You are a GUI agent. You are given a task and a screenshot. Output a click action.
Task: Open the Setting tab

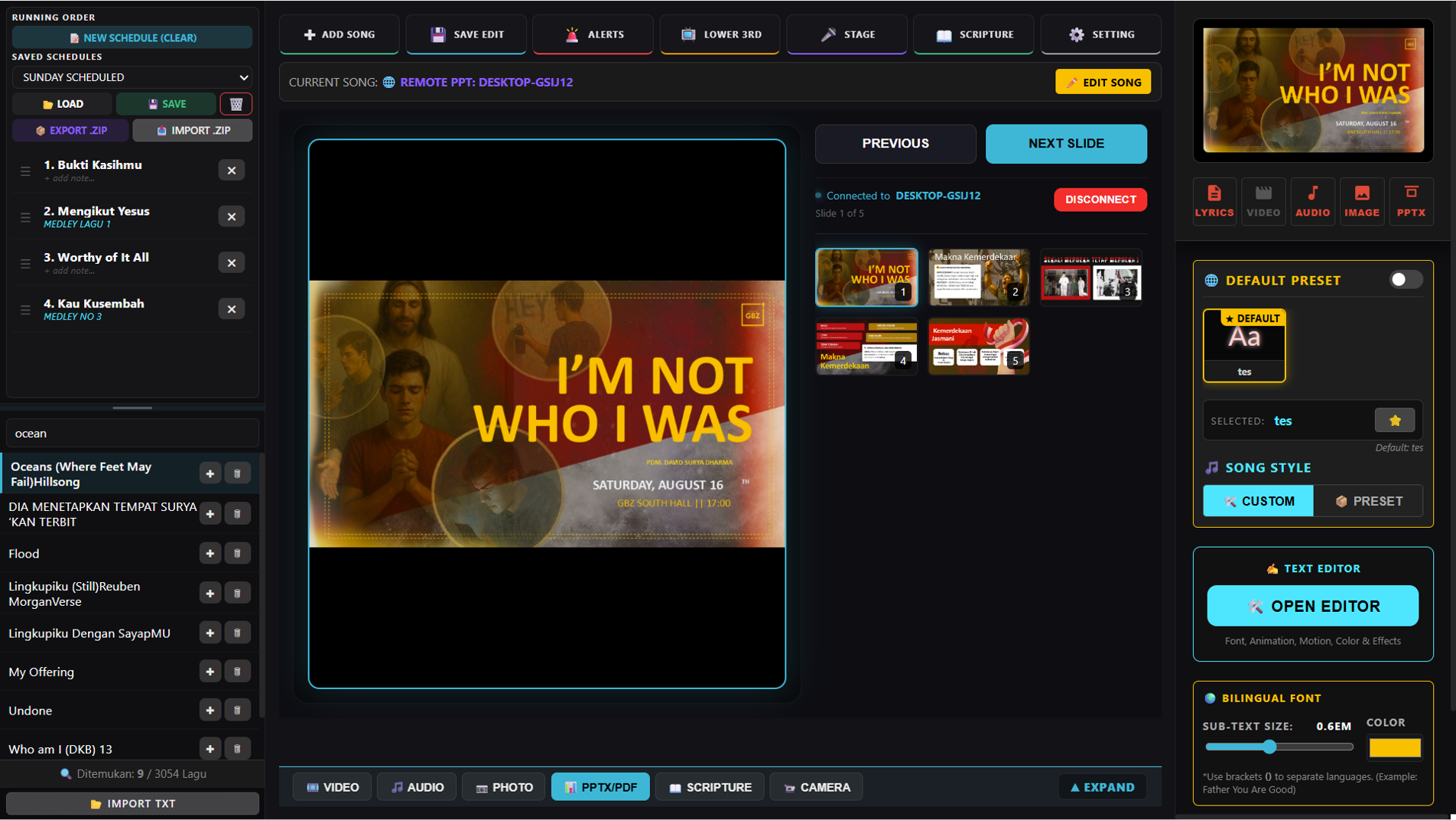point(1101,34)
